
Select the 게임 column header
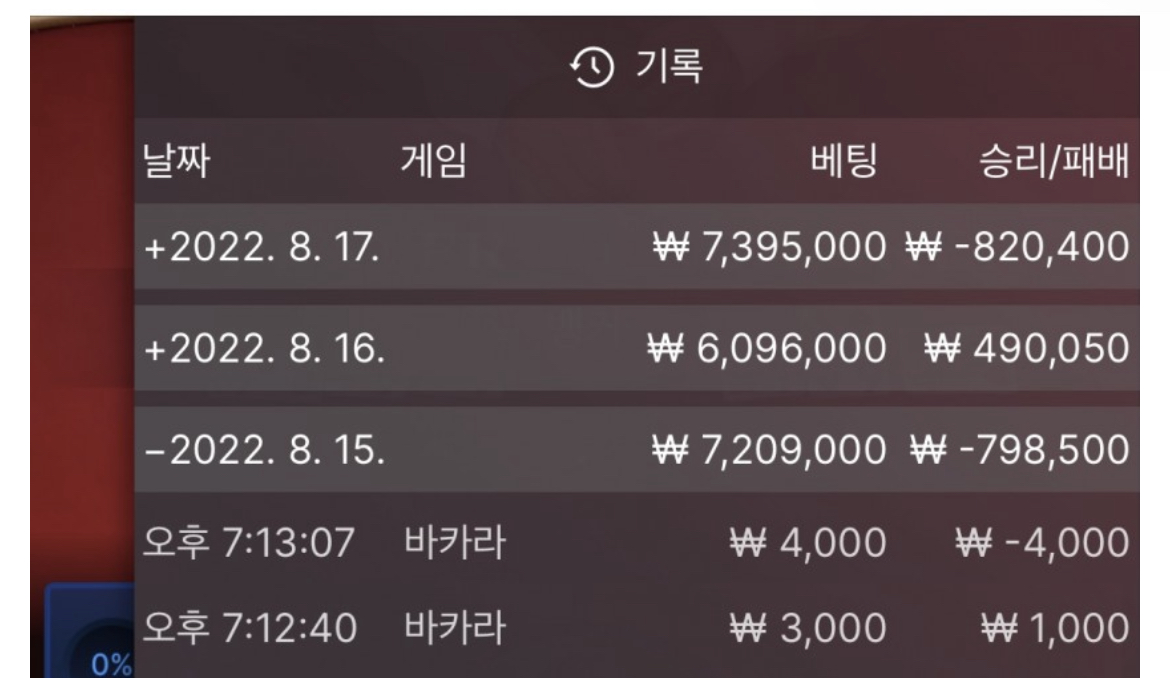click(434, 160)
